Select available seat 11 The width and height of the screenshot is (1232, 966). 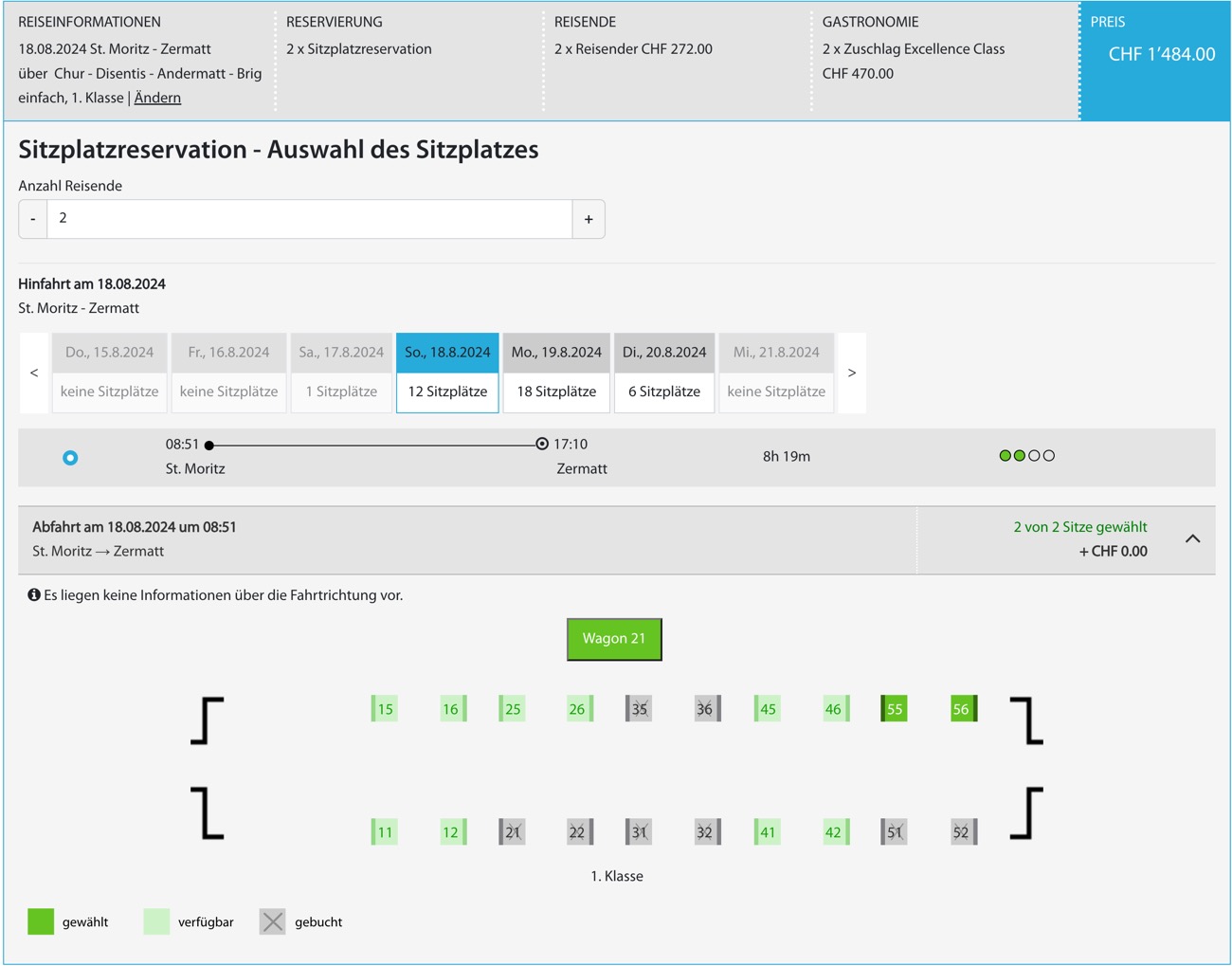(x=384, y=832)
